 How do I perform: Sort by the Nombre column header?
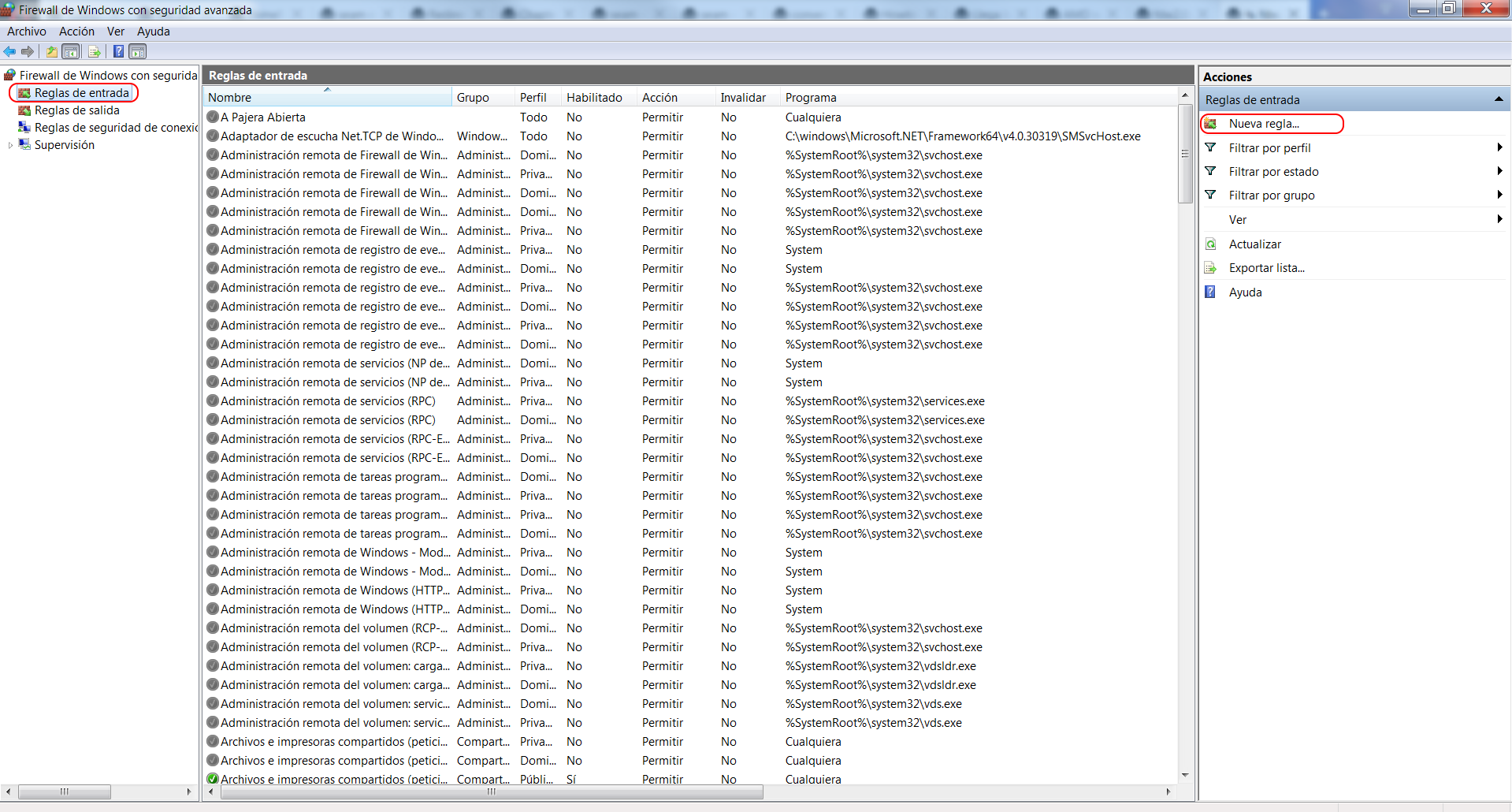(328, 97)
